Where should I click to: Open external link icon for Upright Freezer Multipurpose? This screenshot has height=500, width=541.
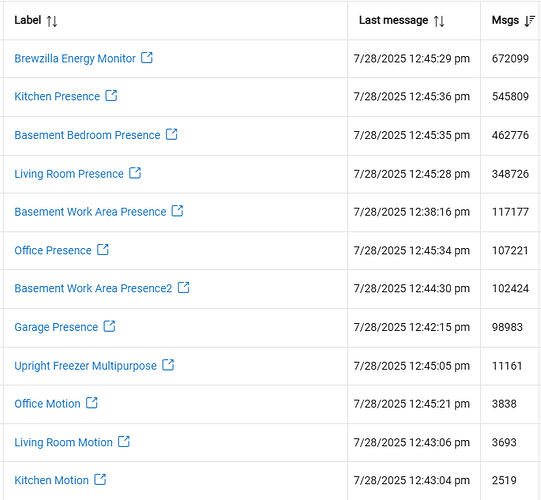point(168,365)
